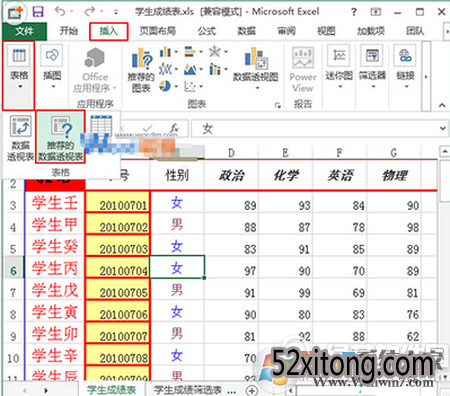Image resolution: width=450 pixels, height=396 pixels.
Task: Open the 文件 tab
Action: (24, 31)
